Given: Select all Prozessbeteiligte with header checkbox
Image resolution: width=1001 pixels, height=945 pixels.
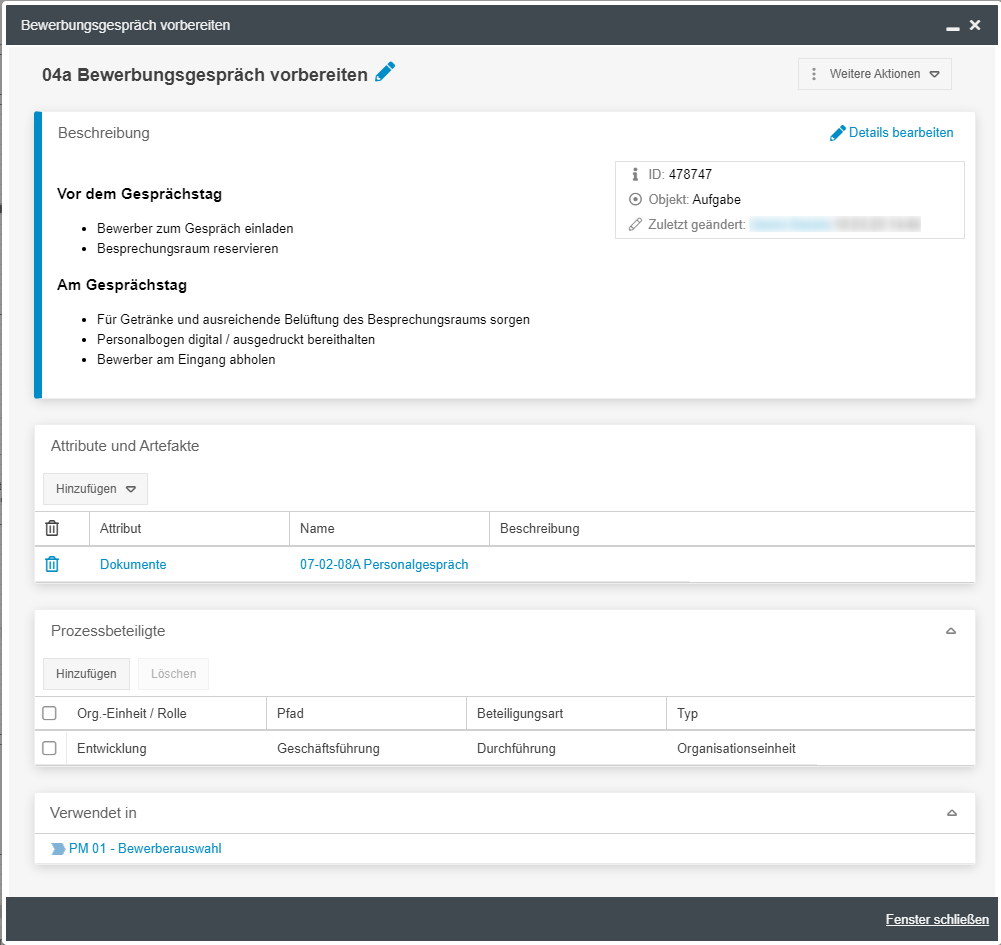Looking at the screenshot, I should 50,714.
